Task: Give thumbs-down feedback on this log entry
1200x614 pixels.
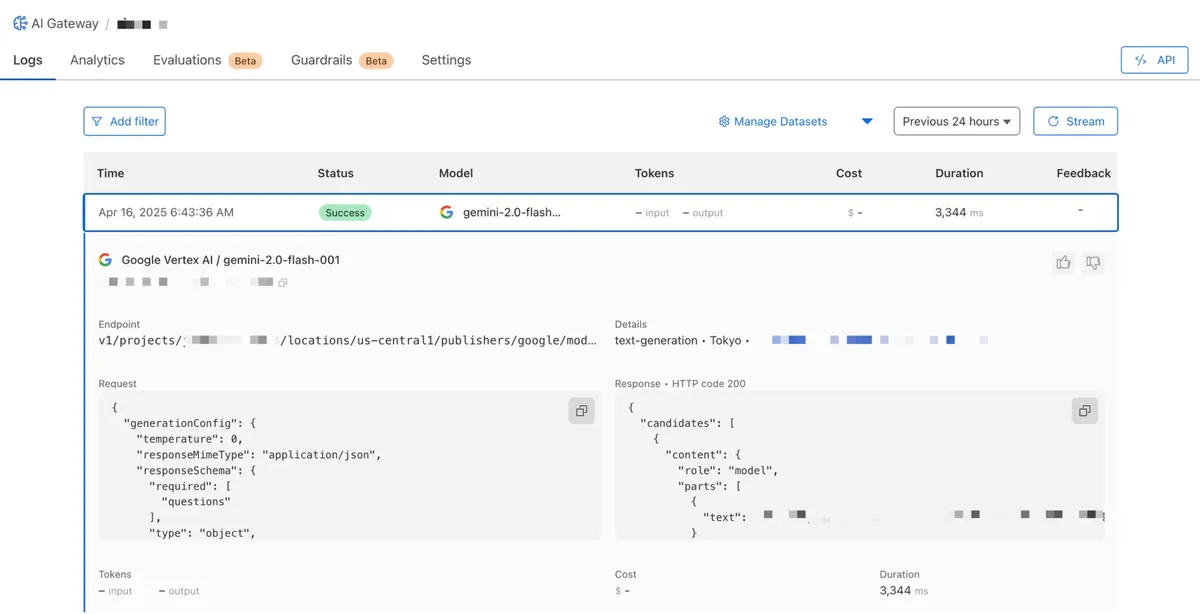Action: (x=1093, y=262)
